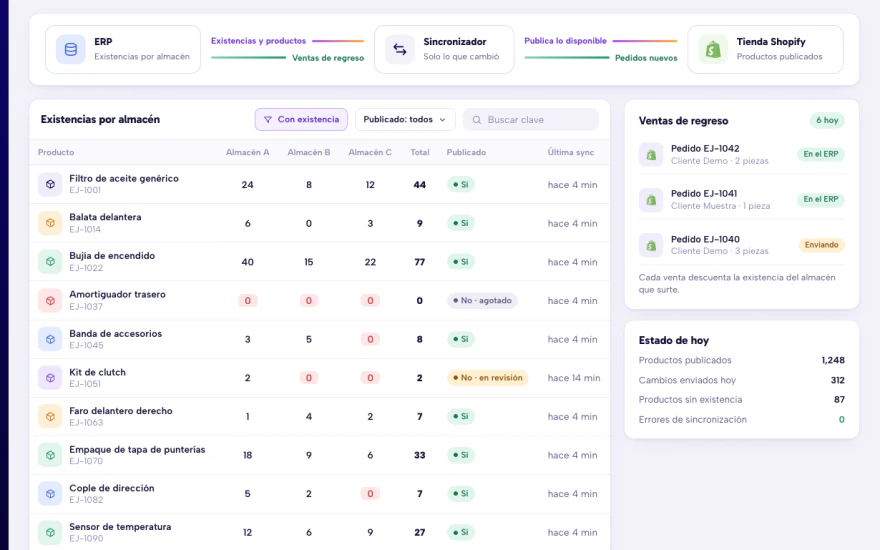Click the Pedidos nuevos label
This screenshot has width=880, height=550.
click(646, 58)
